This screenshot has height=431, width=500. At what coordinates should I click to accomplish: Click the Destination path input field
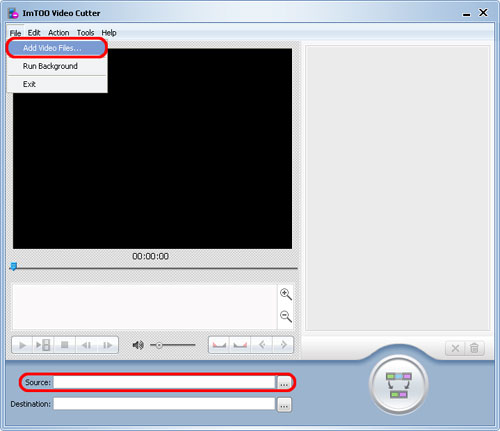coord(164,404)
